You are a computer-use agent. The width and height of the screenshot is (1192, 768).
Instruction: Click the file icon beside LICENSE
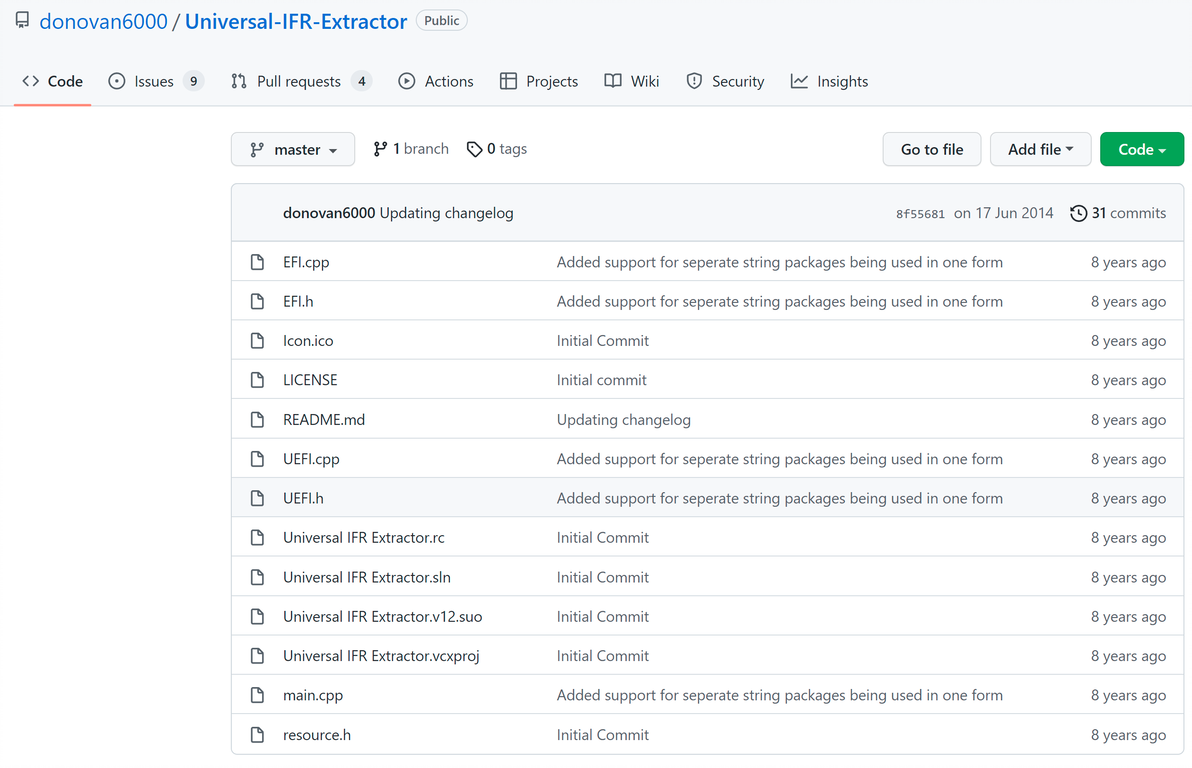(257, 380)
